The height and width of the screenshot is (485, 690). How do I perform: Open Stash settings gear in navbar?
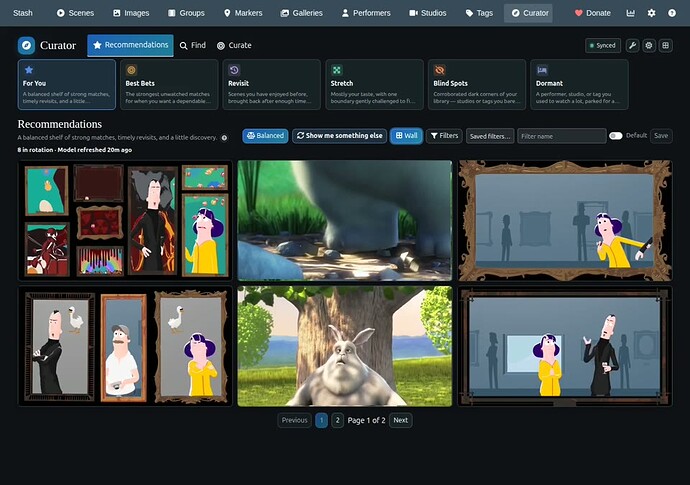pyautogui.click(x=651, y=13)
